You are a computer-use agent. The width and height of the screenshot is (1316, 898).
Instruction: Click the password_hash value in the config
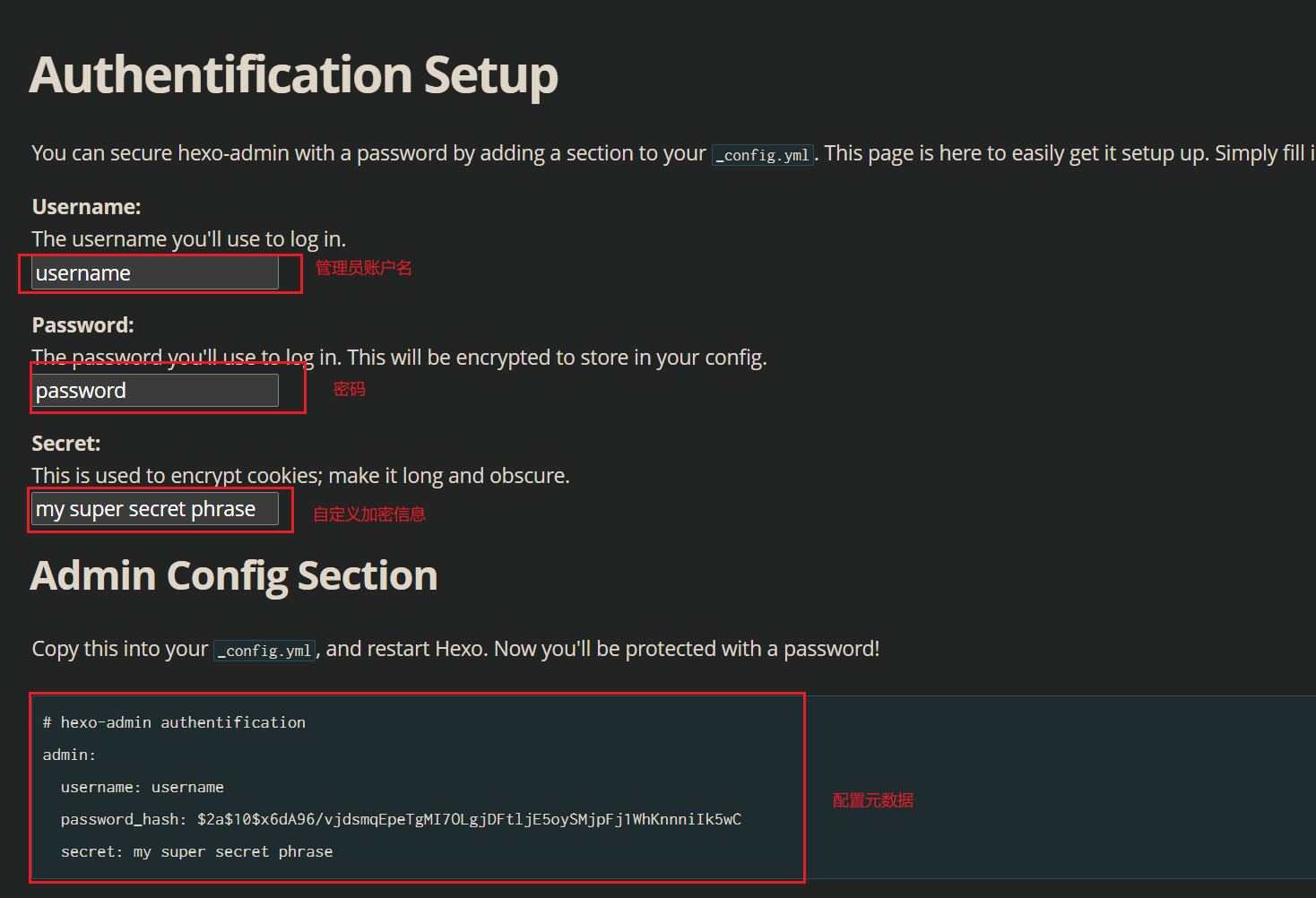pos(470,819)
